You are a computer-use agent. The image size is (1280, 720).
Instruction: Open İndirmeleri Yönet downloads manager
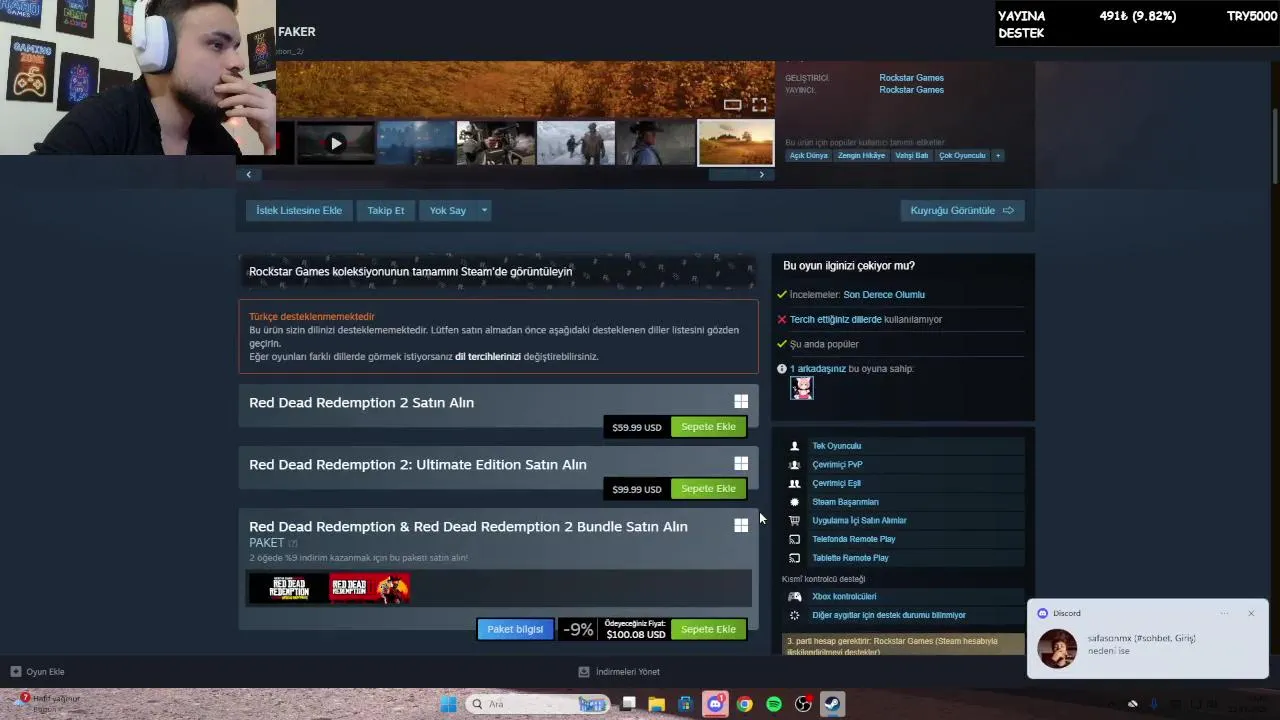point(619,672)
